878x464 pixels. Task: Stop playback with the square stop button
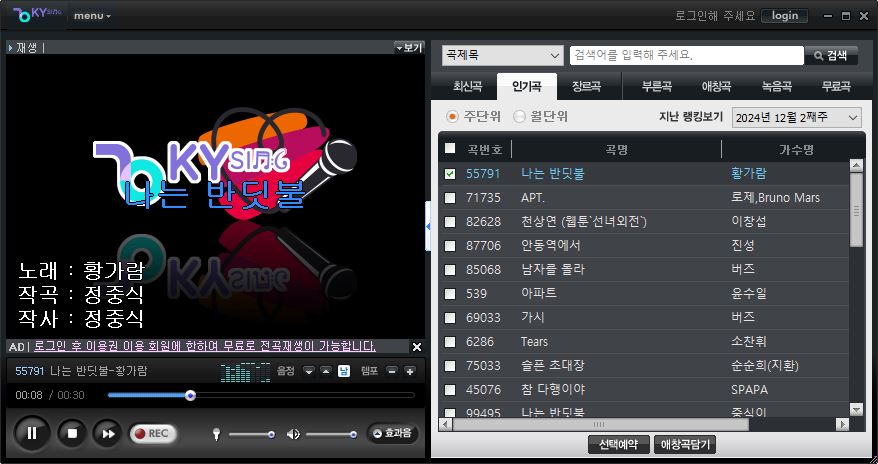tap(72, 434)
